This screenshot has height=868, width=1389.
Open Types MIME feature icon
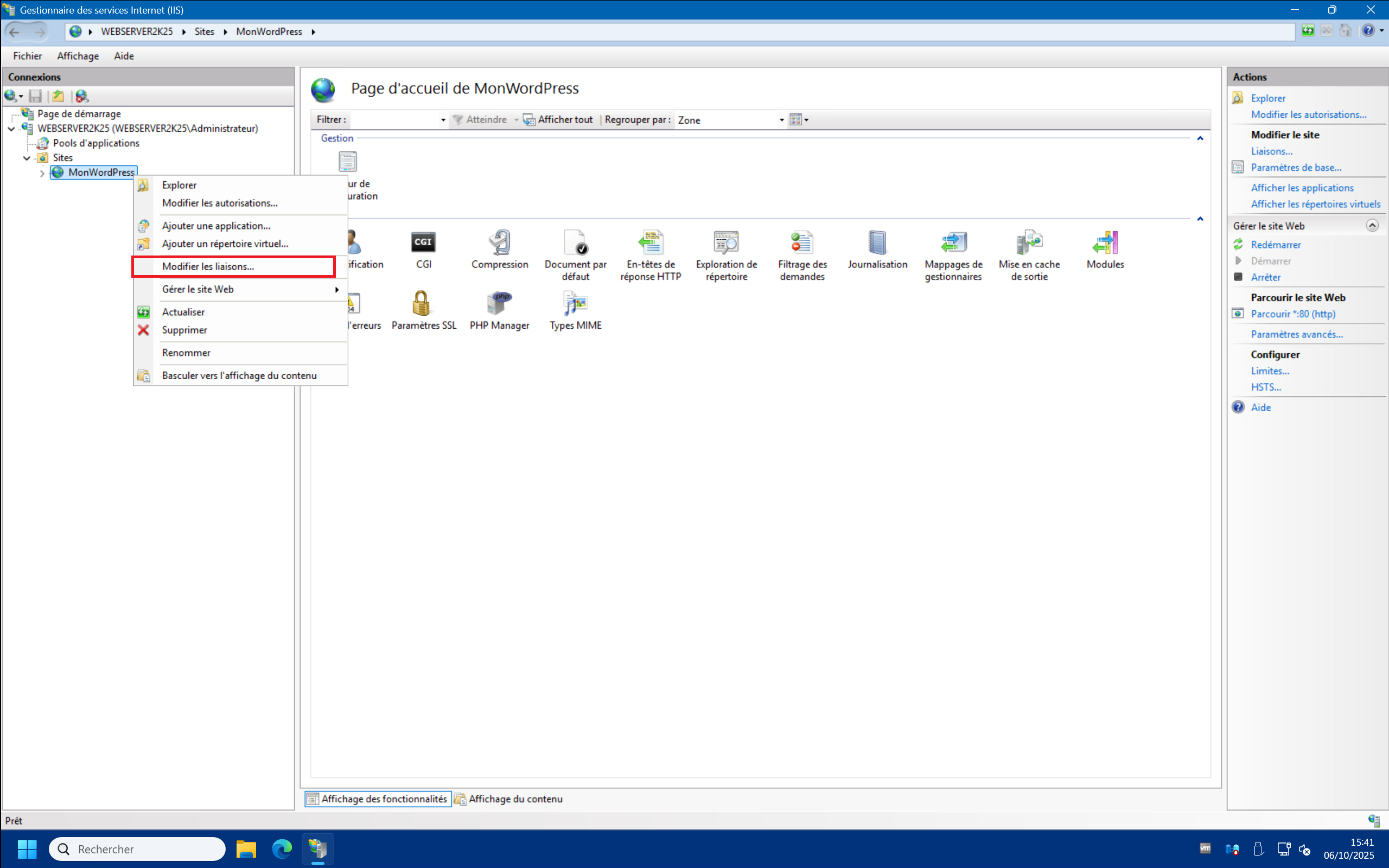(575, 304)
